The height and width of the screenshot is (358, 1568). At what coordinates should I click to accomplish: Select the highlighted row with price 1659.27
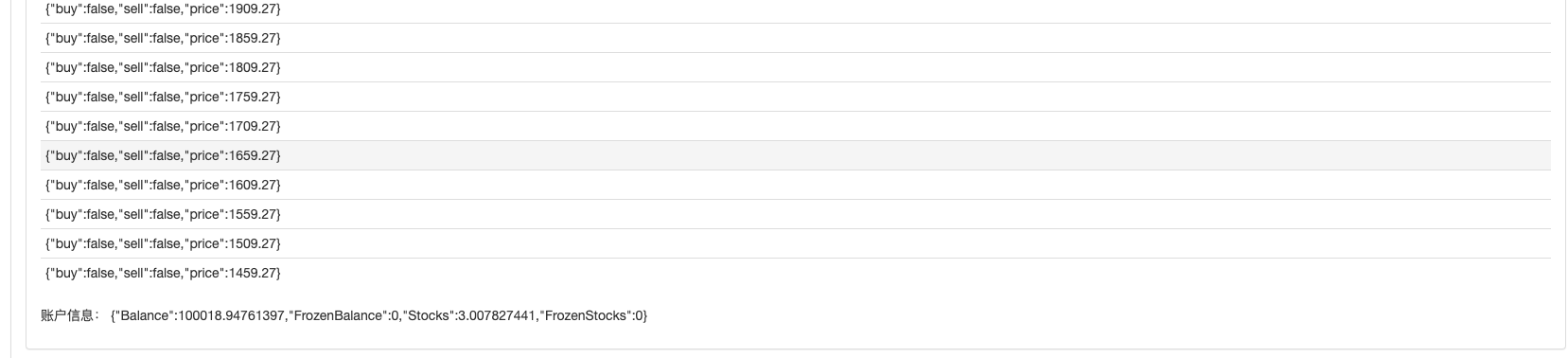[795, 155]
